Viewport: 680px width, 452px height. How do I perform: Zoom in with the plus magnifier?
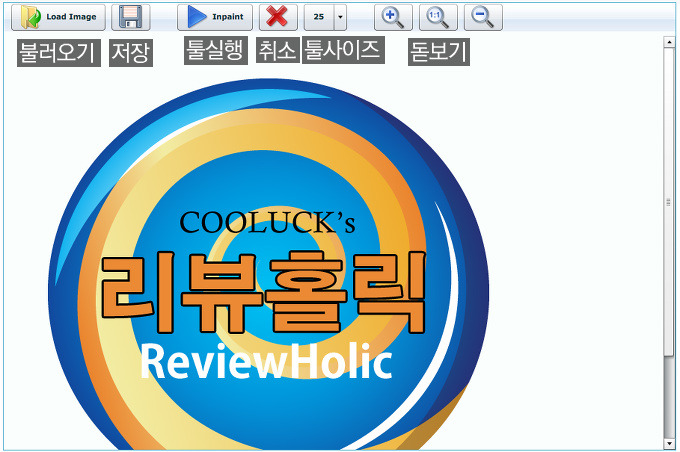[x=393, y=17]
